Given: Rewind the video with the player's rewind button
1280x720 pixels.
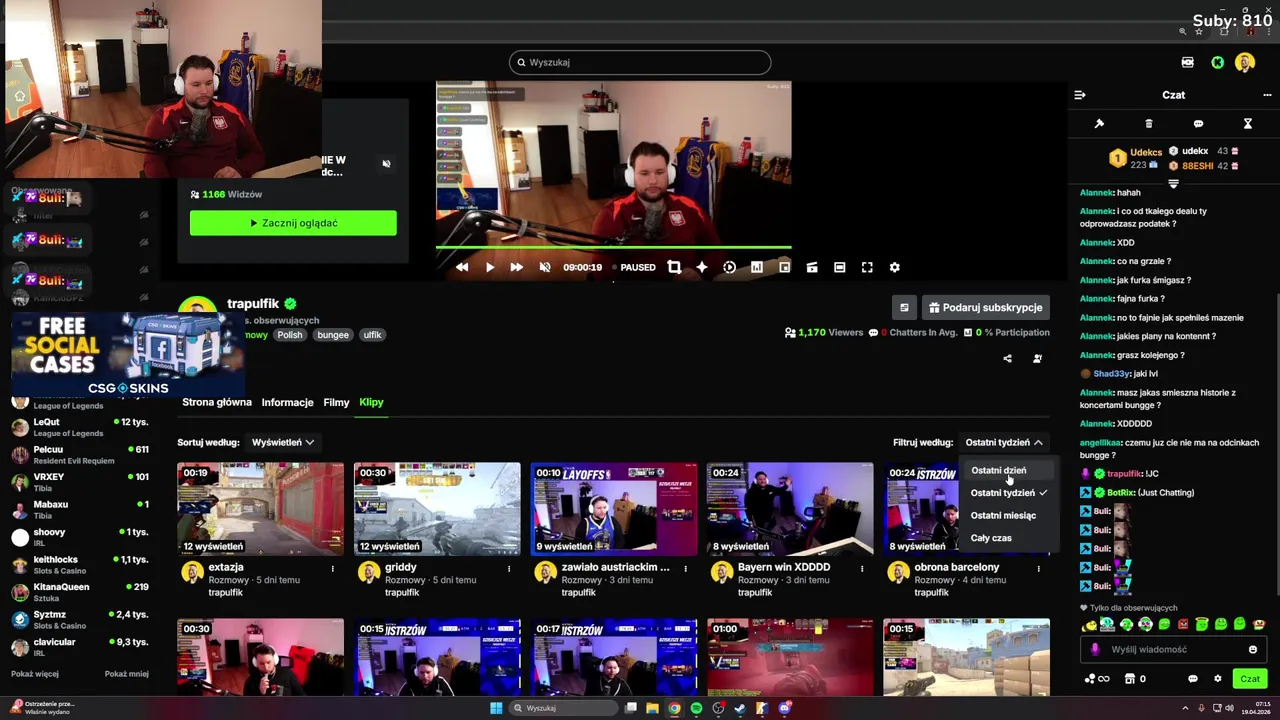Looking at the screenshot, I should tap(462, 267).
